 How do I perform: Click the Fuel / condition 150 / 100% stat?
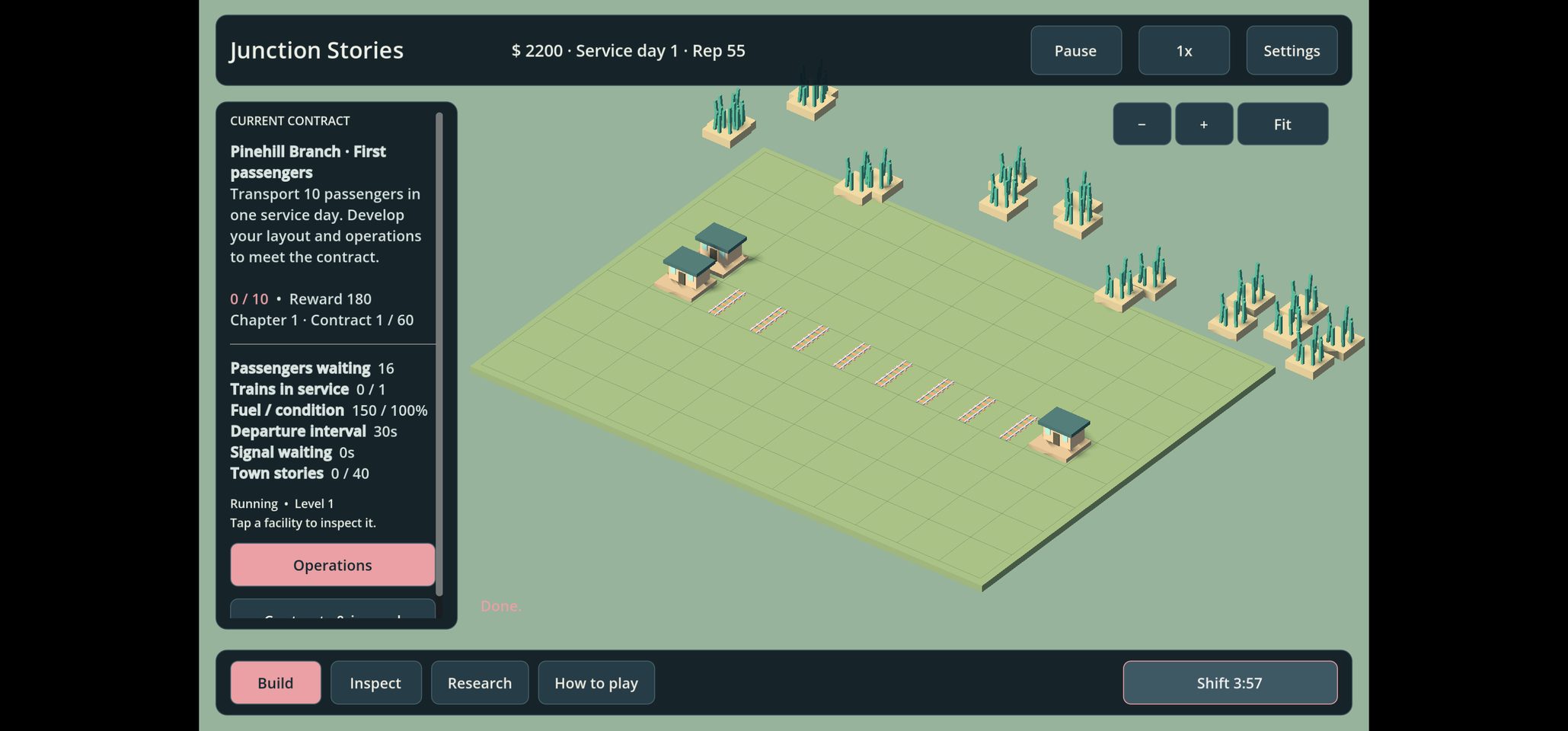coord(329,410)
